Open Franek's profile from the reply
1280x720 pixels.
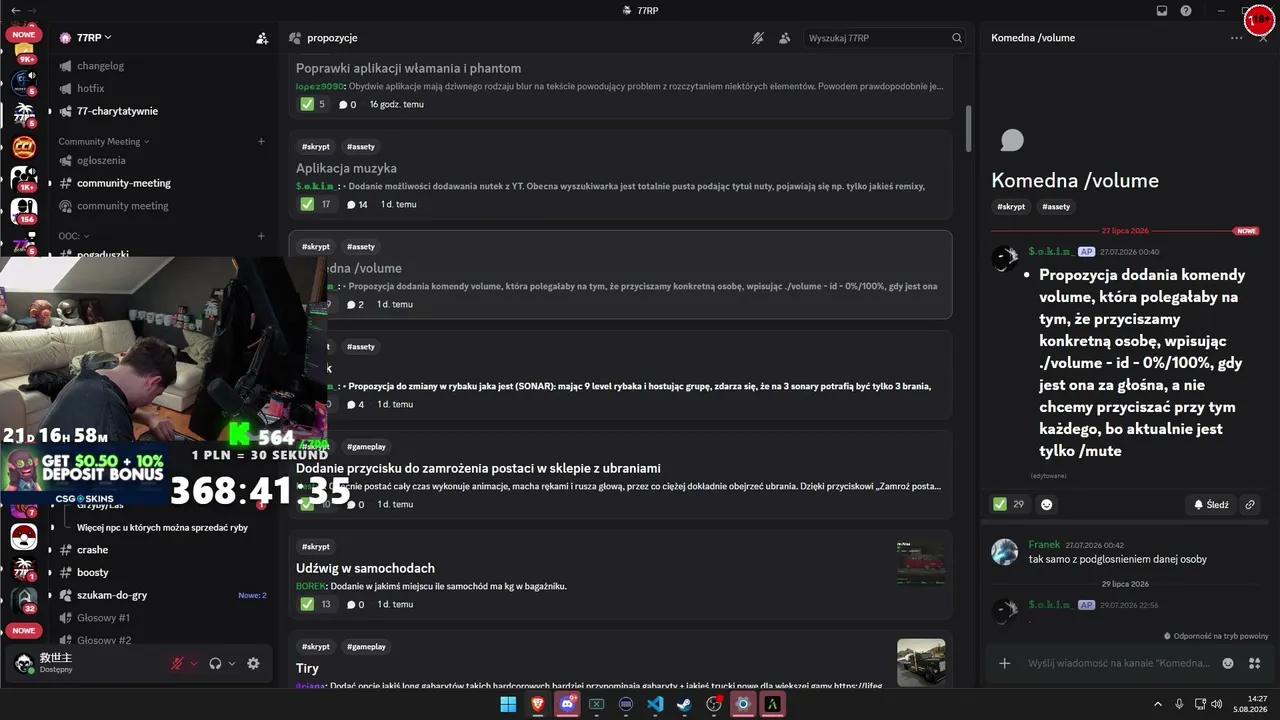tap(1044, 545)
